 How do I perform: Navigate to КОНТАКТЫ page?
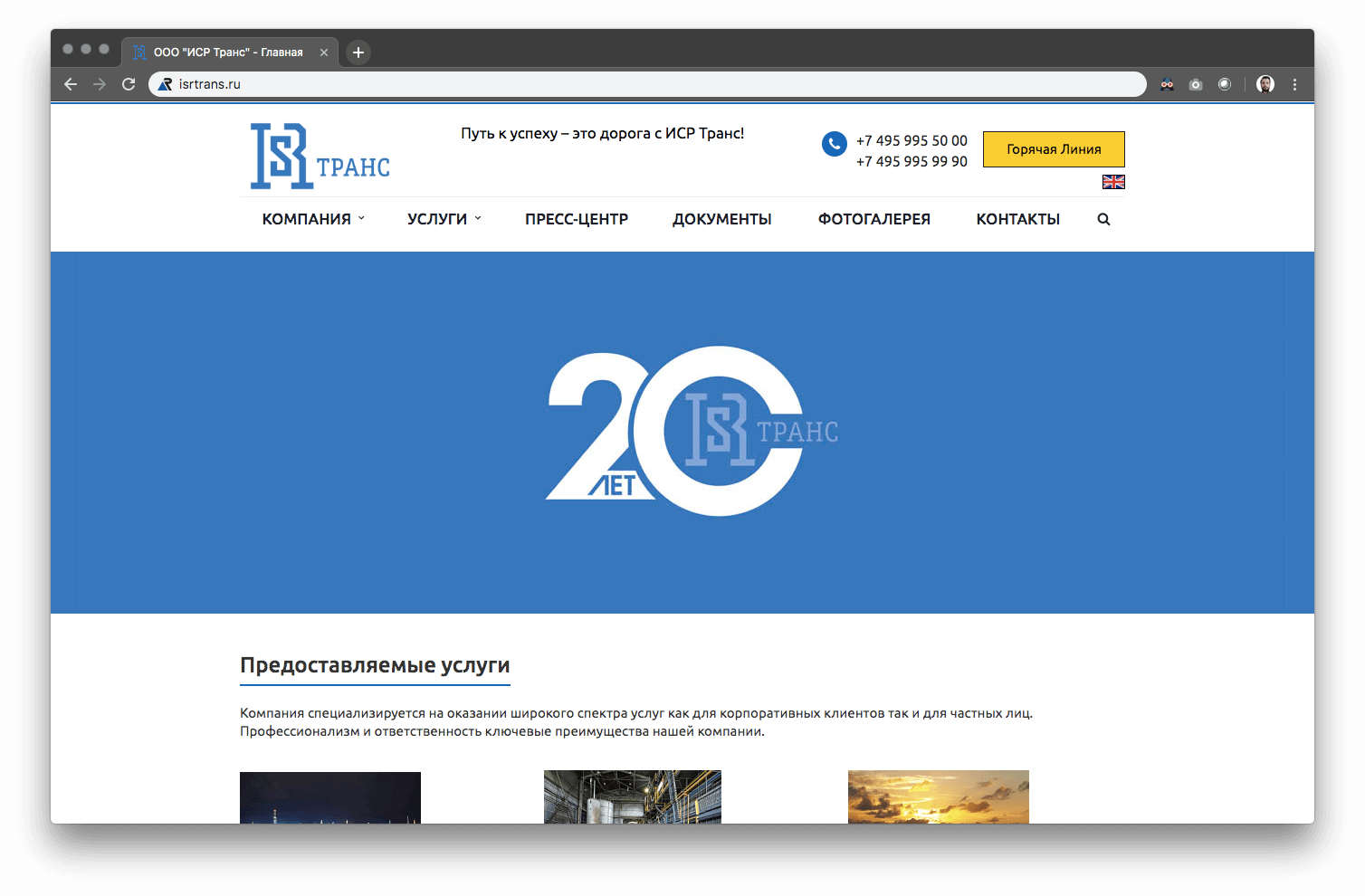[x=1017, y=219]
